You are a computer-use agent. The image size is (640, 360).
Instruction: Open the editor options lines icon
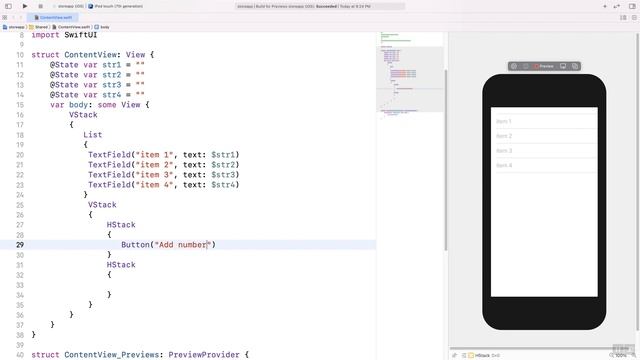point(623,18)
